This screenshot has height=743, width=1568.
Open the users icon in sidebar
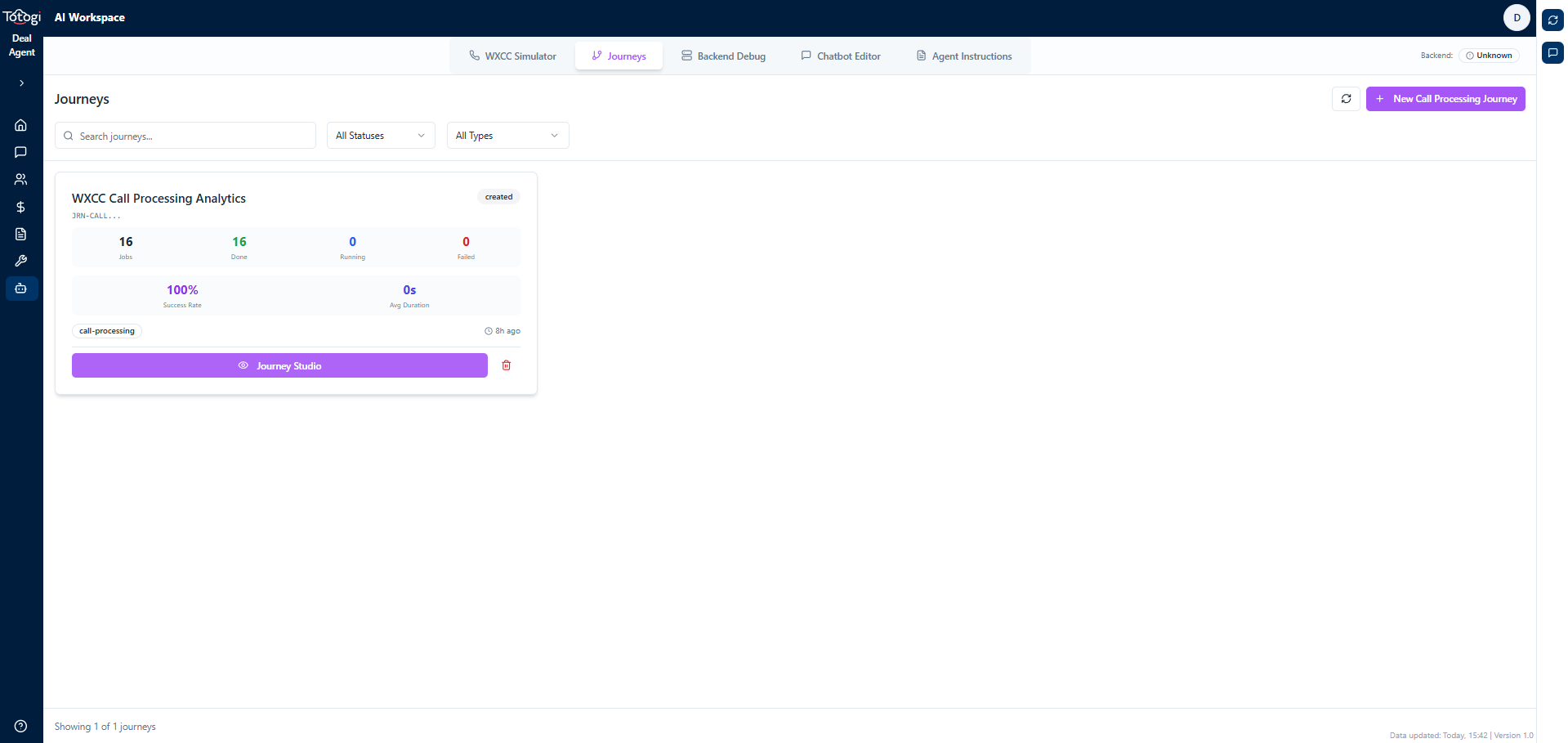pos(21,179)
